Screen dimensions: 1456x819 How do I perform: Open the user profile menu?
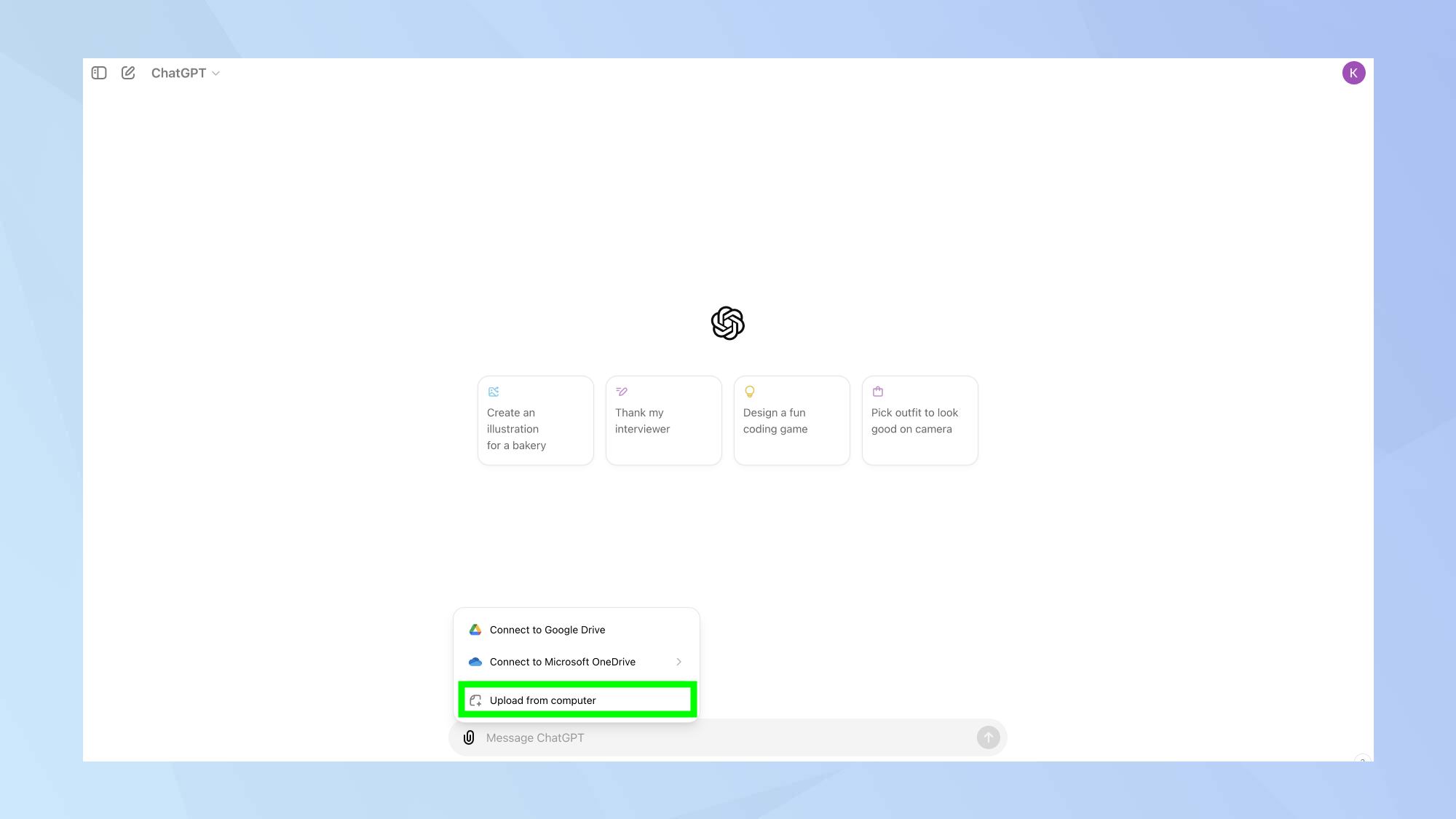pyautogui.click(x=1354, y=73)
